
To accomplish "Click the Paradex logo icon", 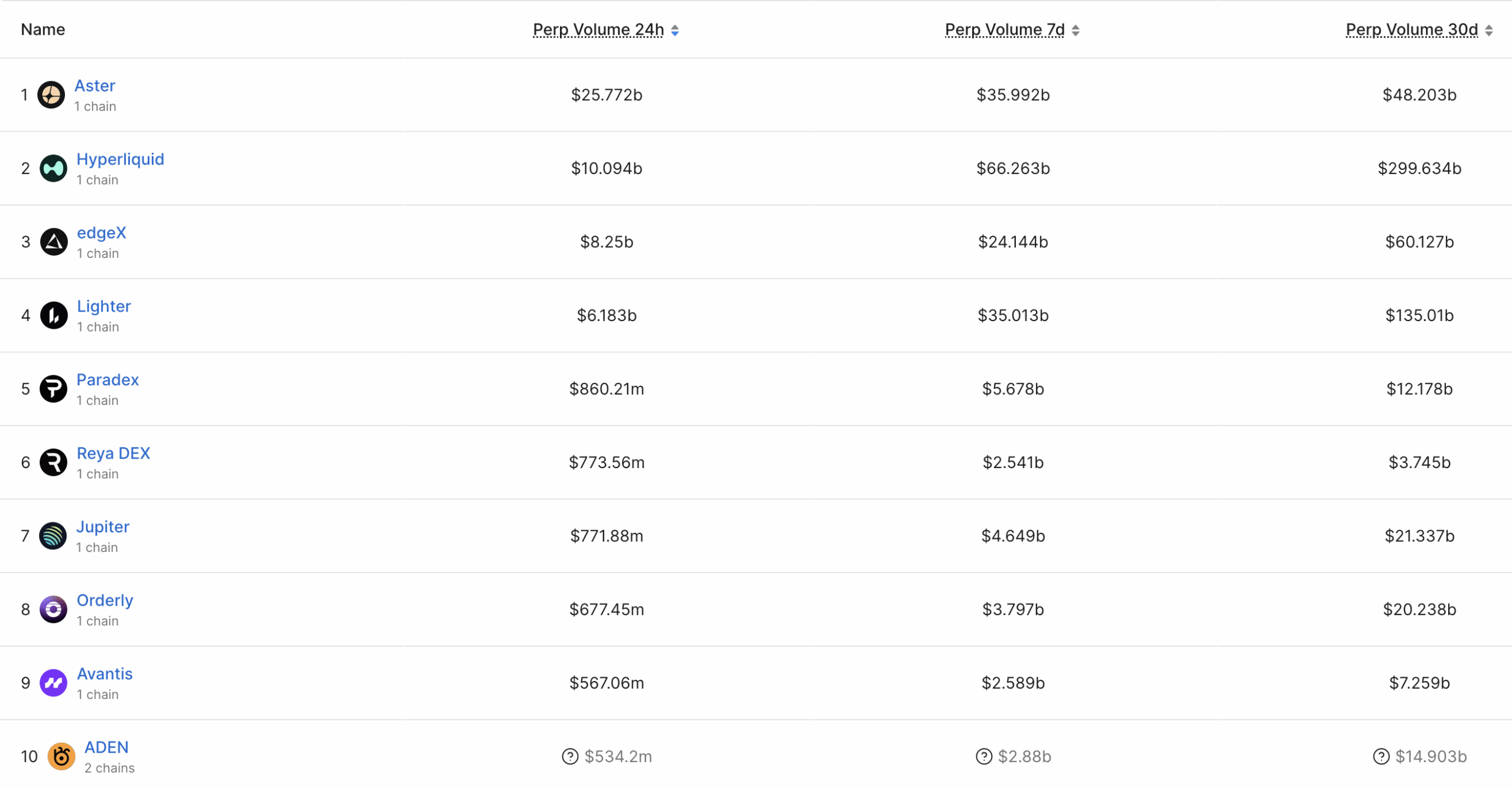I will point(54,389).
